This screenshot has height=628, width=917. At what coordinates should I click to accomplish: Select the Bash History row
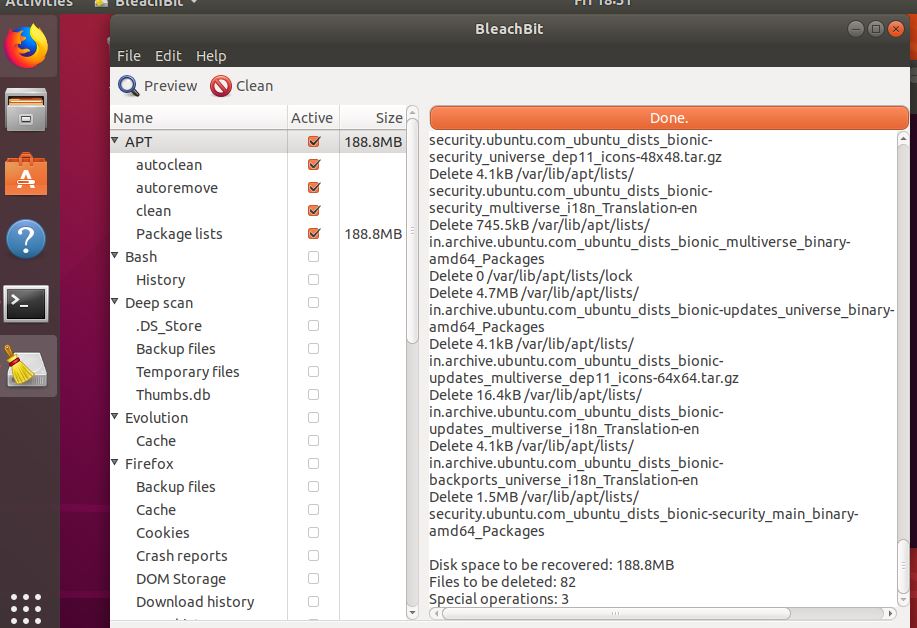pos(257,280)
